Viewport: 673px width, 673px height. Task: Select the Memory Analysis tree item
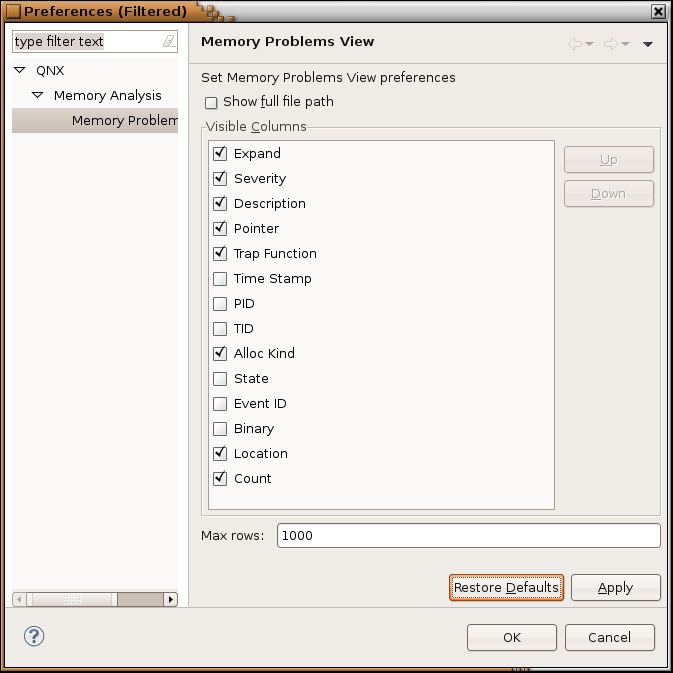[107, 96]
